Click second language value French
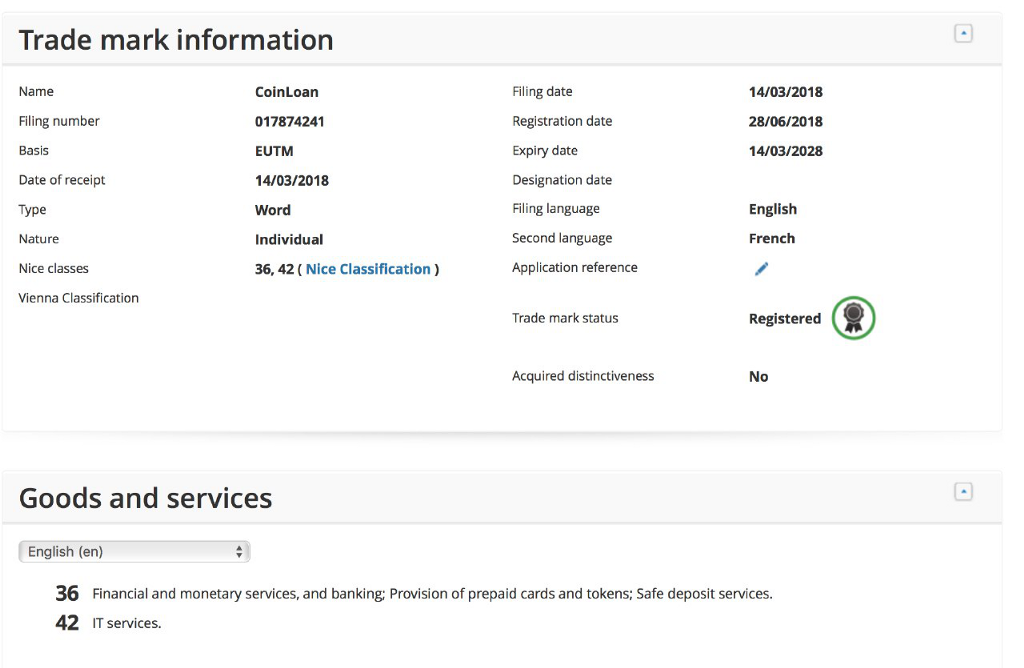Screen dimensions: 1024x668 coord(772,238)
